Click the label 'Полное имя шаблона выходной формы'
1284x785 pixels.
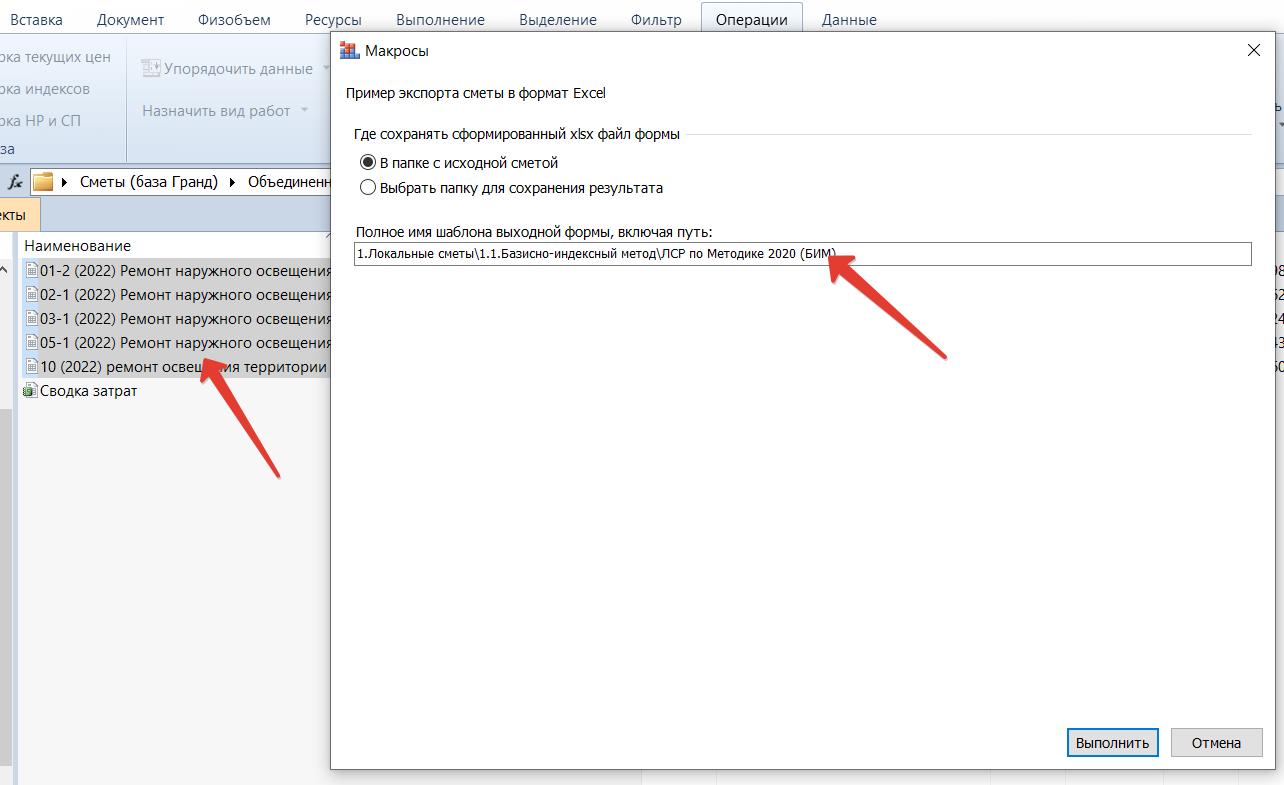534,232
